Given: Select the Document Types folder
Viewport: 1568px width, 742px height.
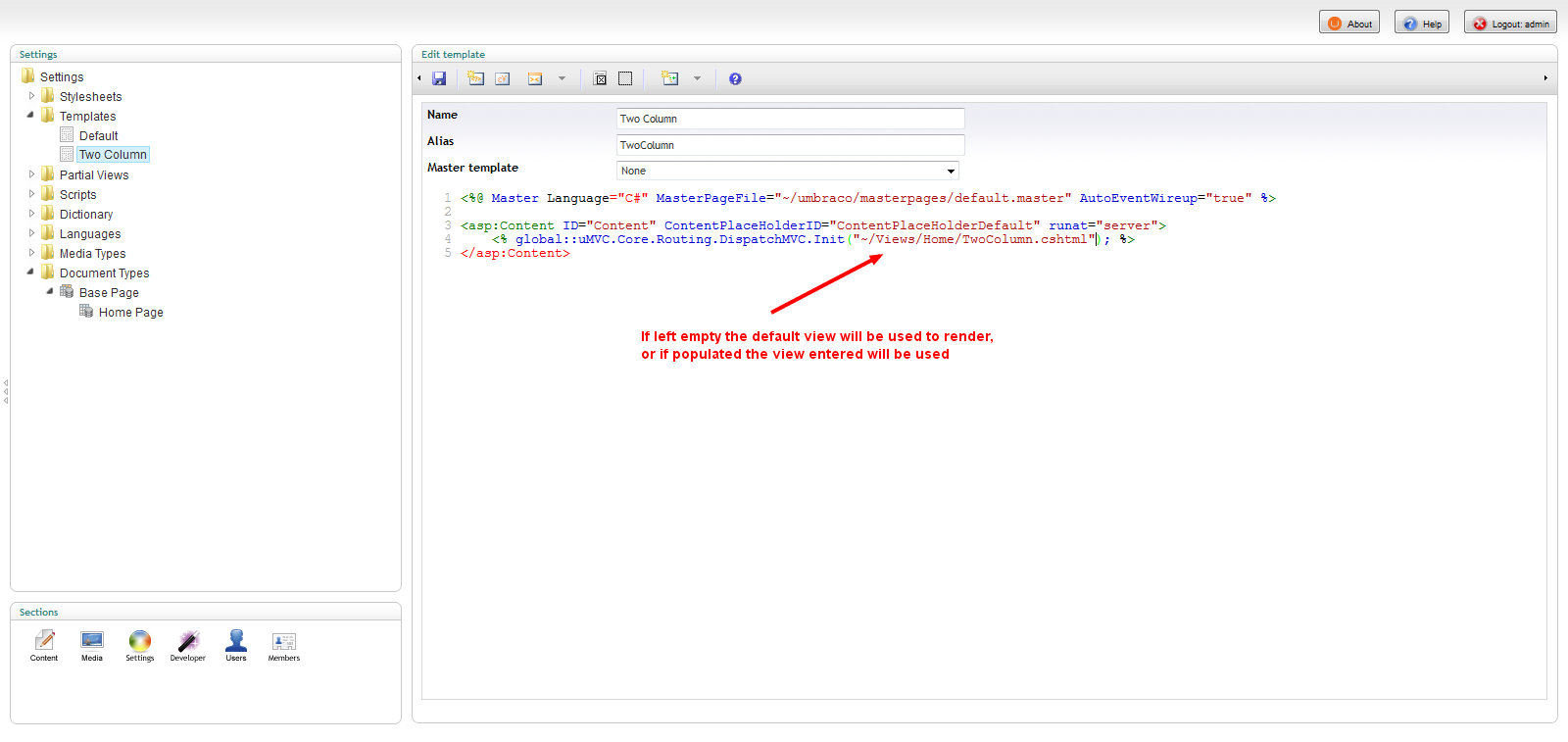Looking at the screenshot, I should click(x=104, y=272).
